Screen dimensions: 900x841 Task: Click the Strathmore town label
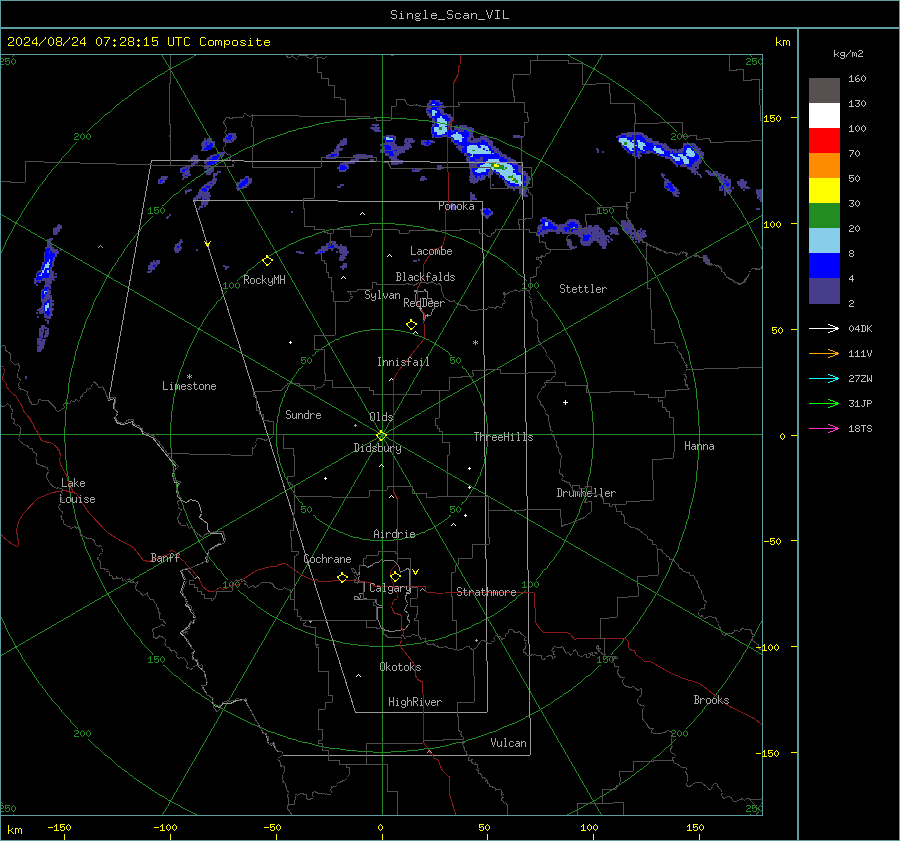click(486, 592)
